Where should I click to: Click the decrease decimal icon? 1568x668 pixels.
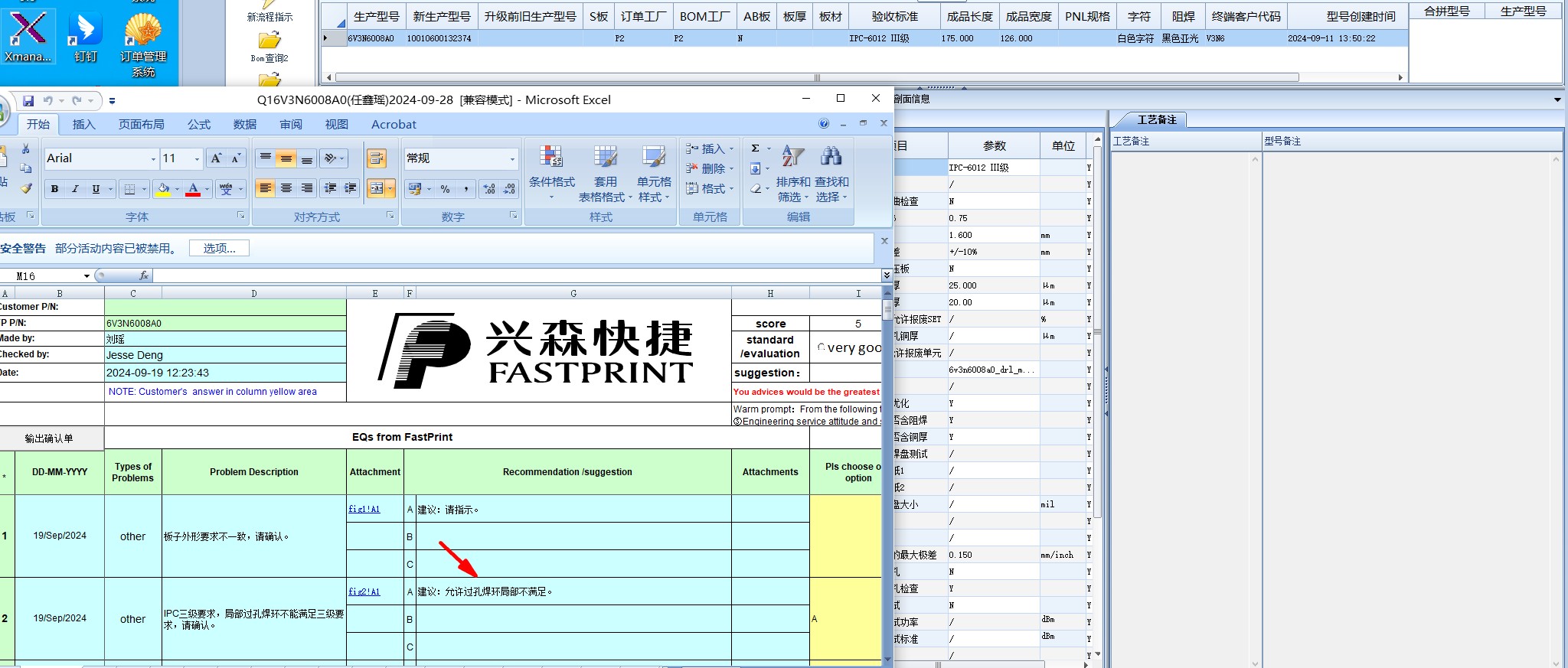click(x=509, y=189)
